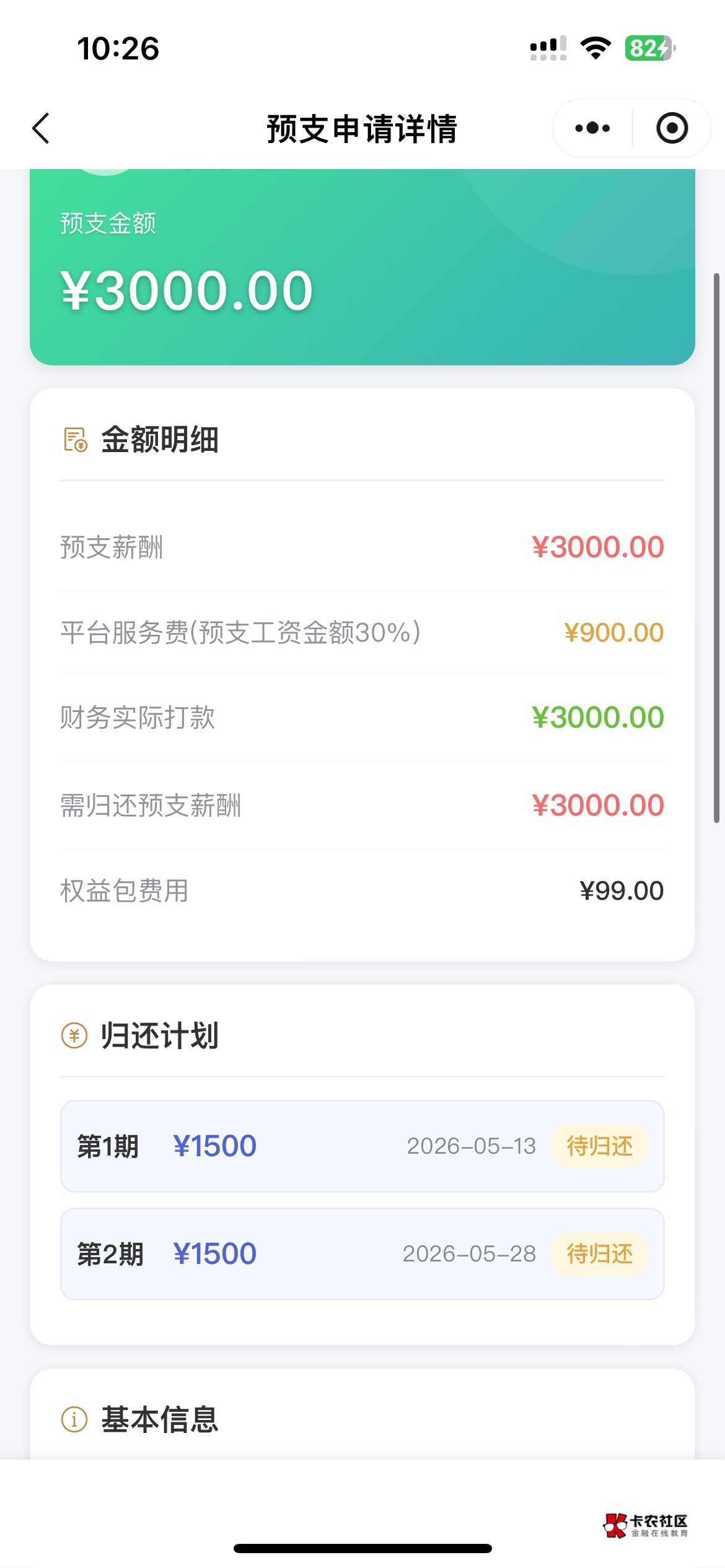725x1568 pixels.
Task: Open the mini program three-dots menu
Action: click(x=592, y=128)
